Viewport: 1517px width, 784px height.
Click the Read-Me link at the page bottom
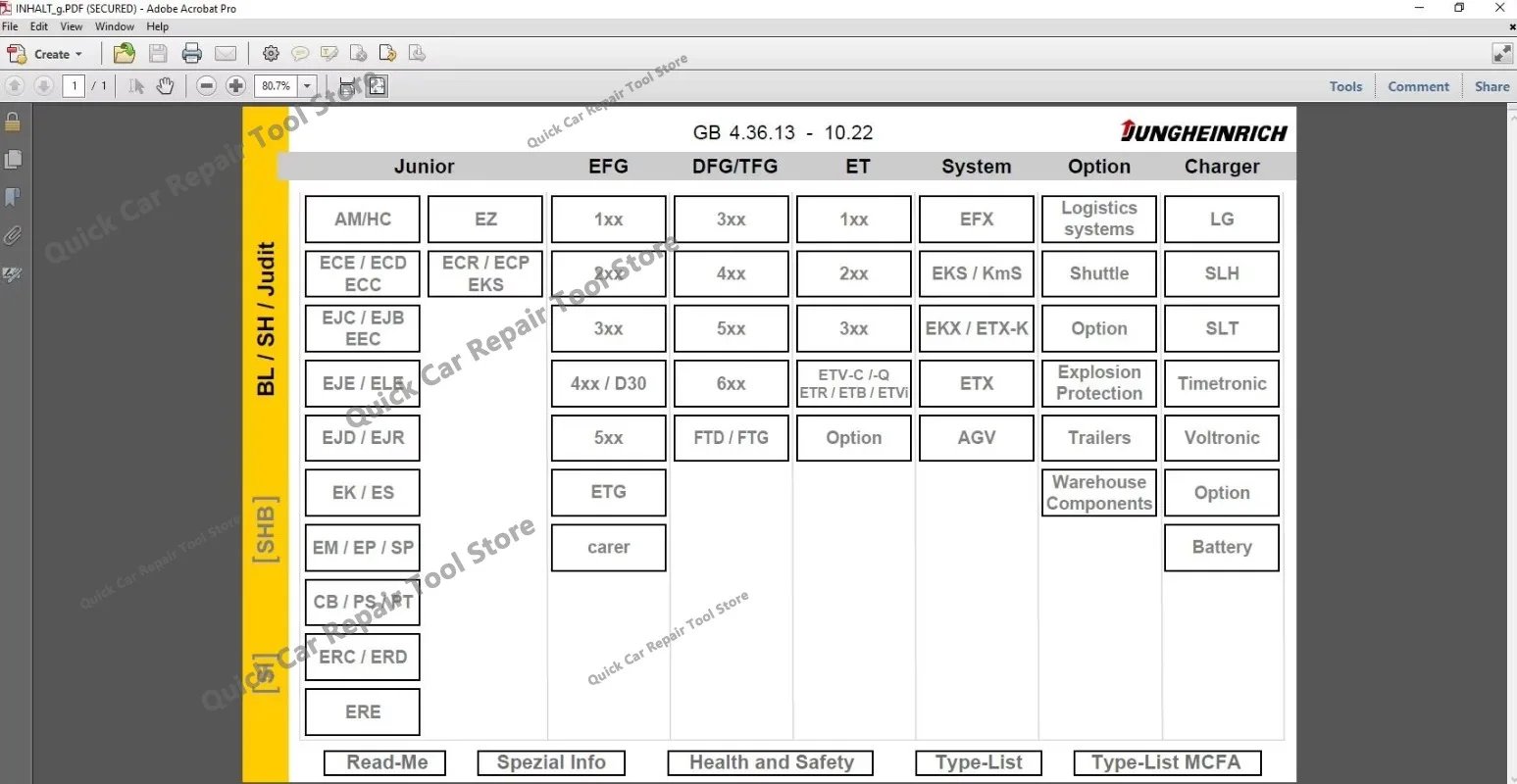pos(384,762)
